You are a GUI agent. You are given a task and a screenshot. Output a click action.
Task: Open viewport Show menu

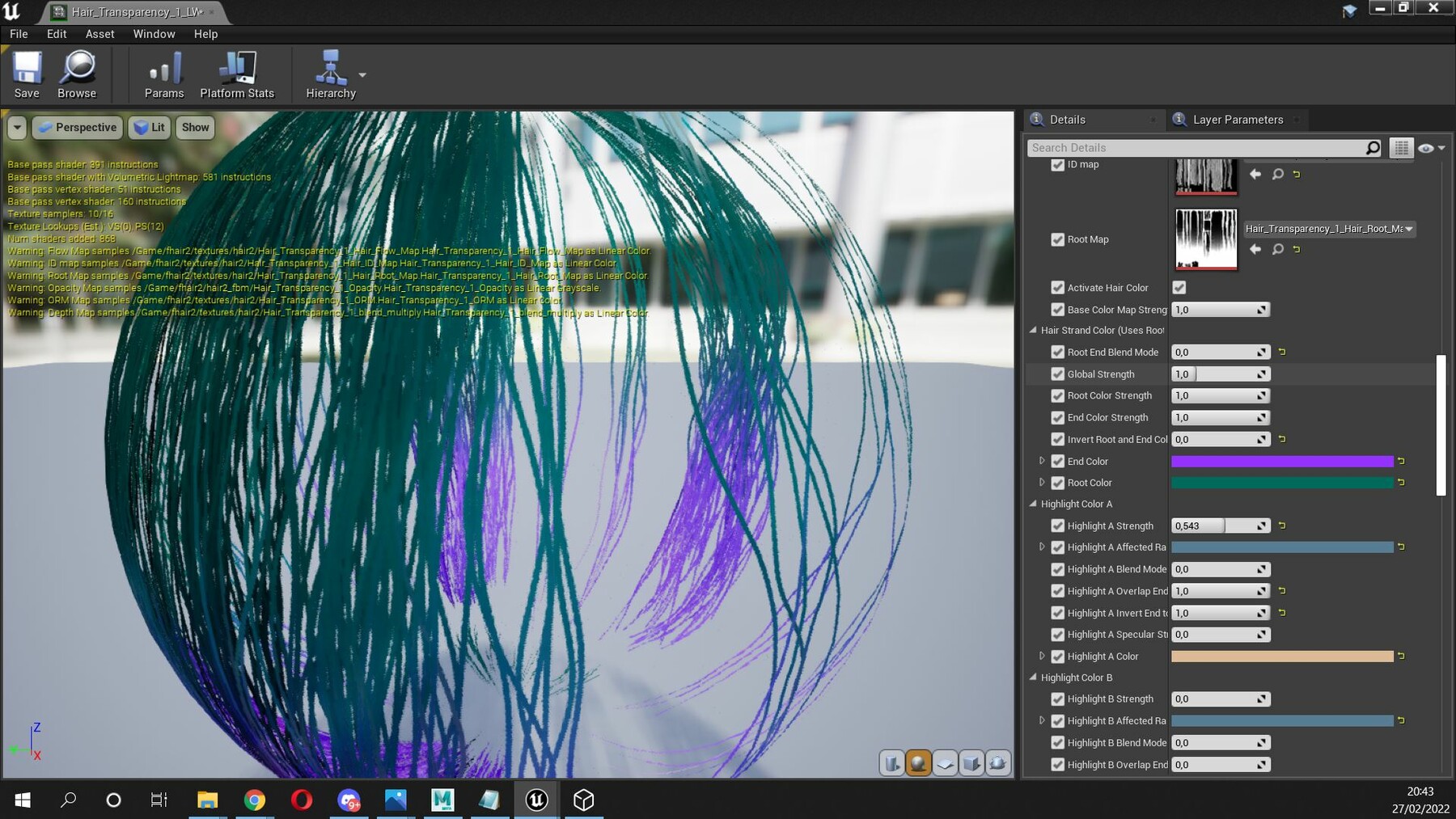click(195, 127)
